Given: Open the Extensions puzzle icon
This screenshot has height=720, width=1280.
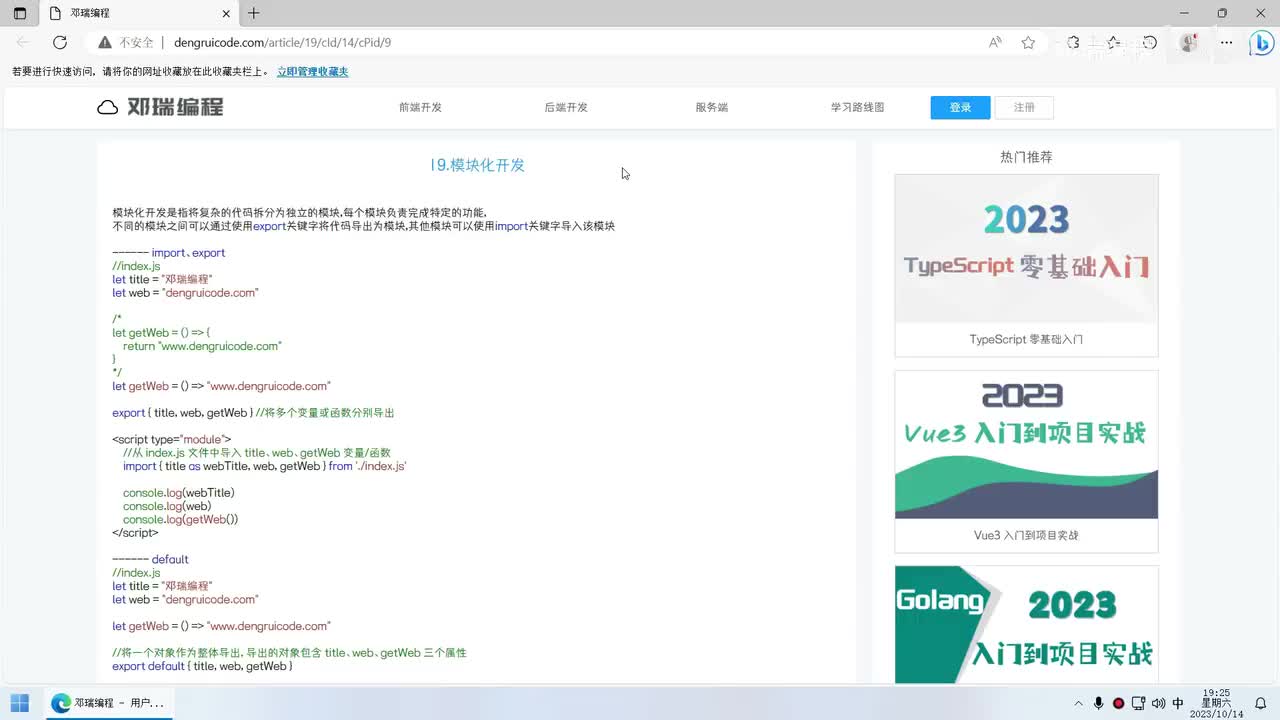Looking at the screenshot, I should click(x=1073, y=42).
